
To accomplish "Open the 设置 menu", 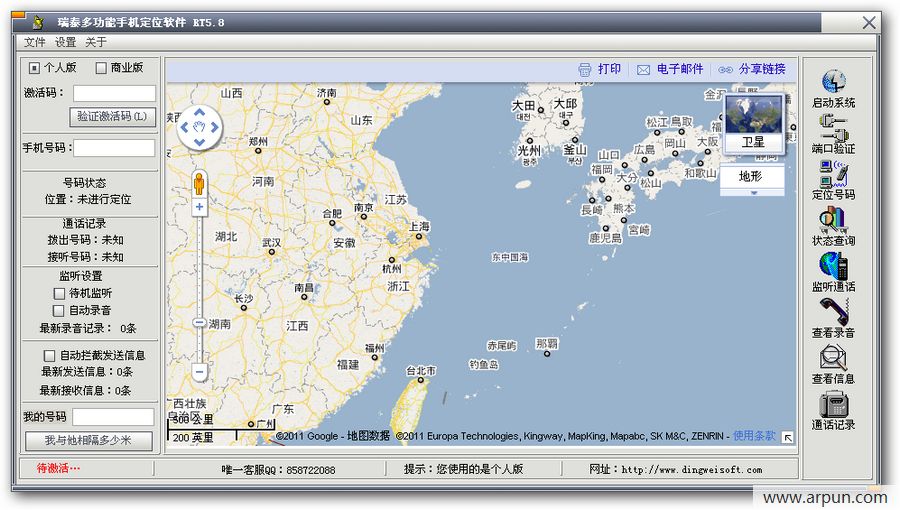I will tap(65, 42).
